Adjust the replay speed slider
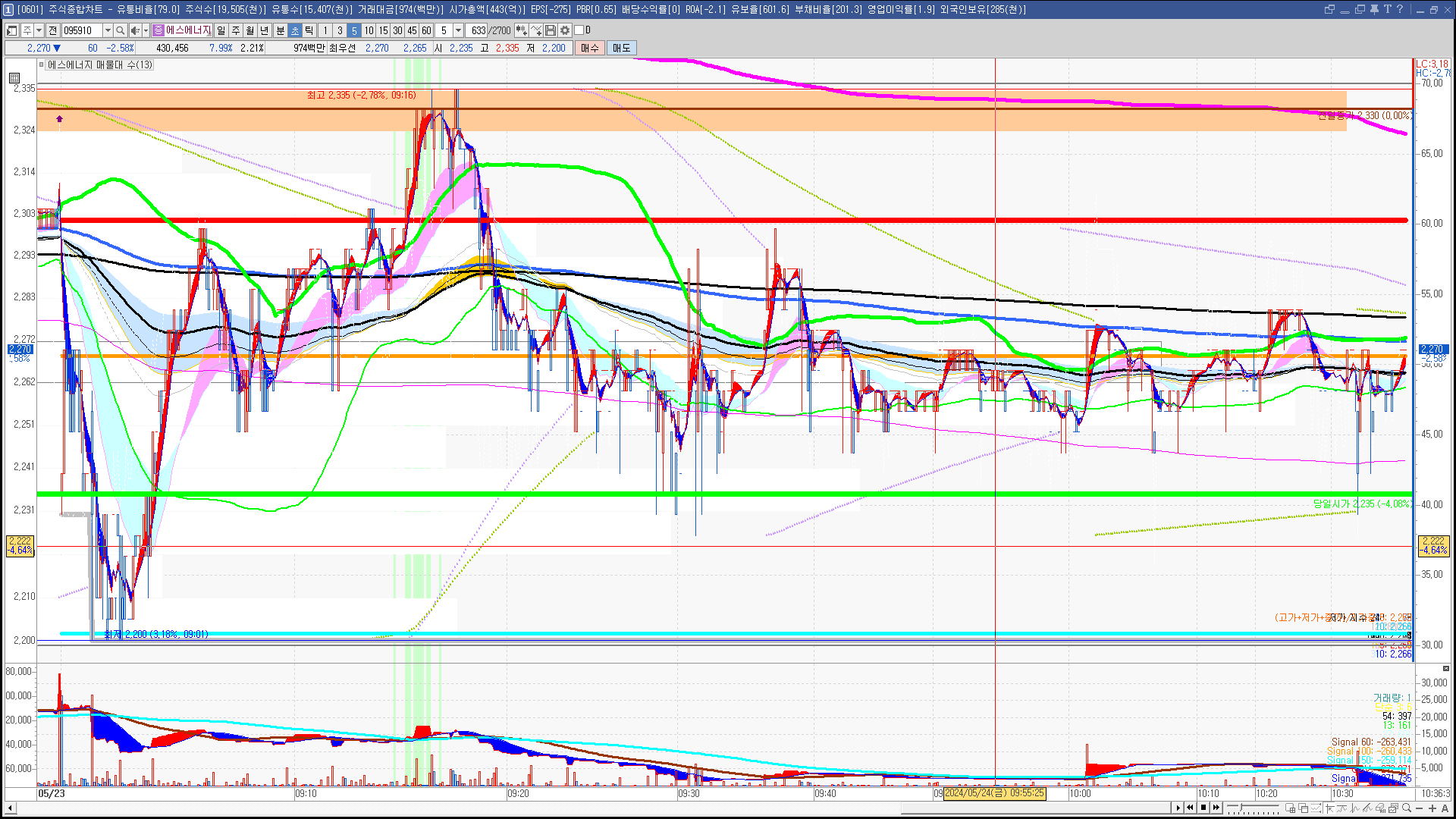This screenshot has height=819, width=1456. click(x=1241, y=807)
